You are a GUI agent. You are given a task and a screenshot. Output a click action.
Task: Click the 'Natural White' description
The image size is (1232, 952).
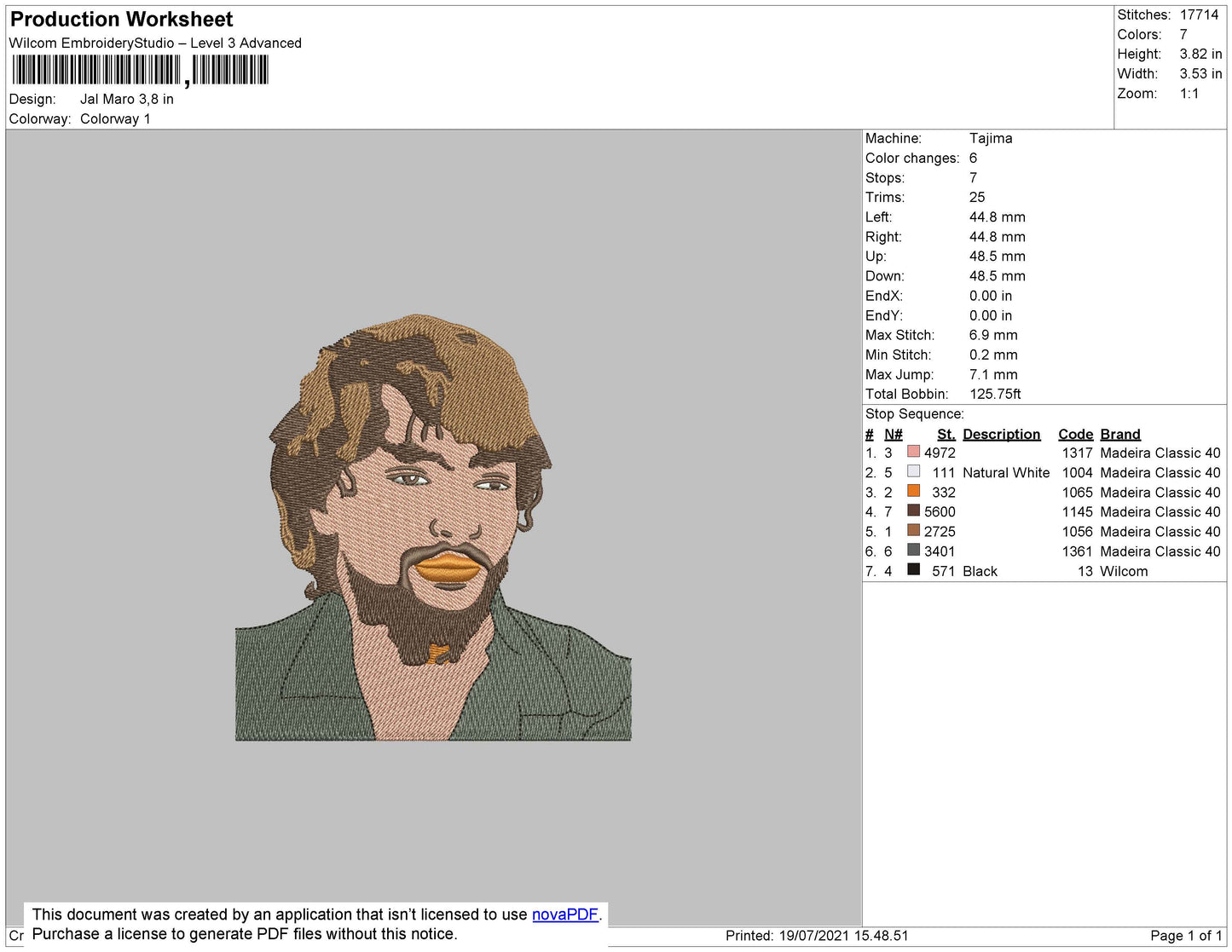coord(1006,472)
